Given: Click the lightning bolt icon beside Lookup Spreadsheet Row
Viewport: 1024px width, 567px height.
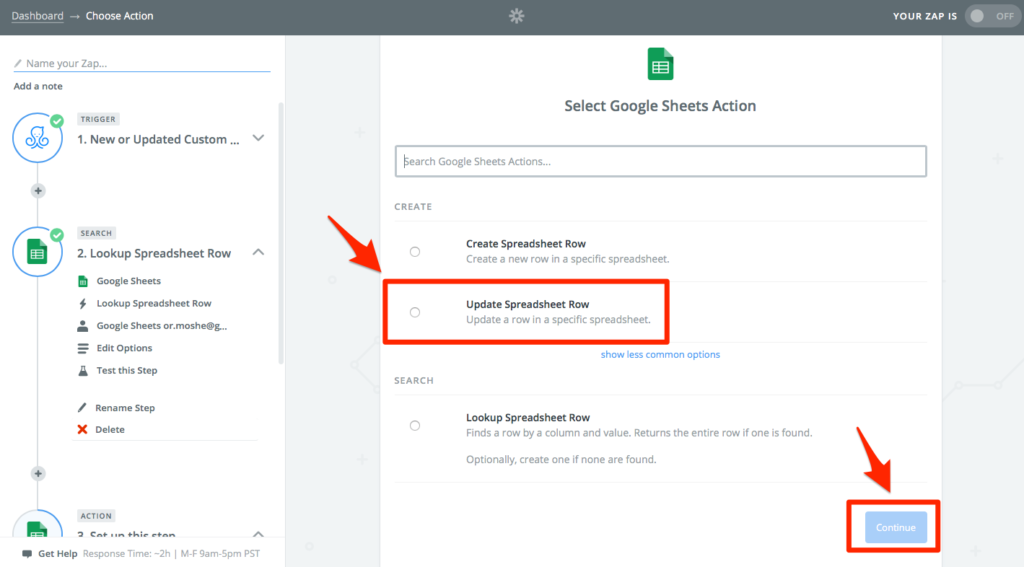Looking at the screenshot, I should coord(83,303).
